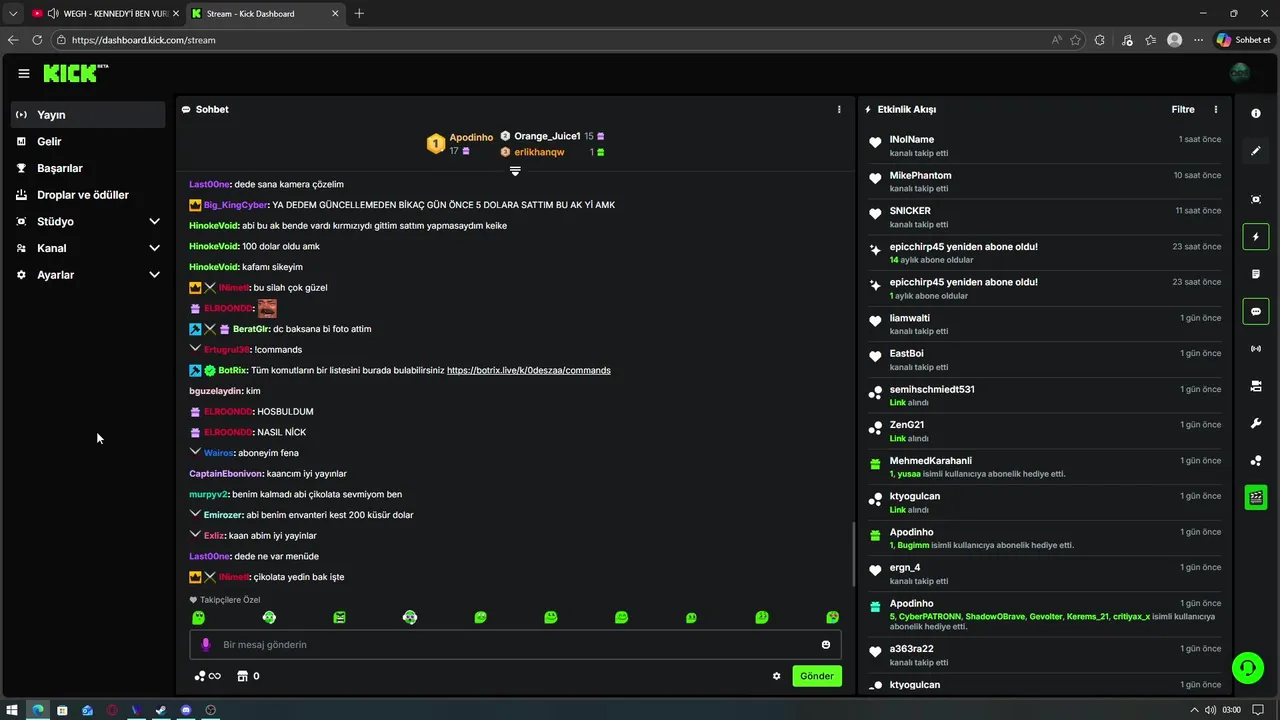The height and width of the screenshot is (720, 1280).
Task: Click Orange_Juice1 in the leaderboard
Action: [x=547, y=136]
